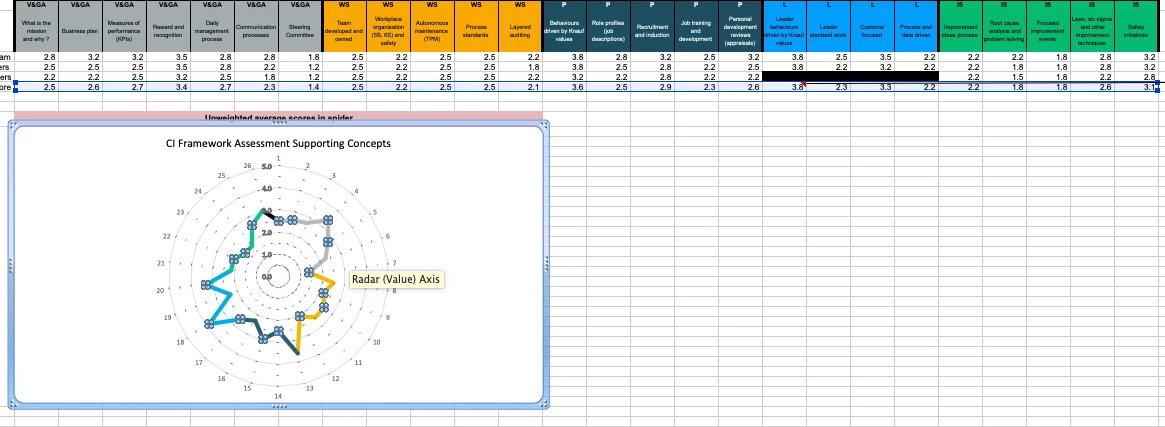Click the 3.4 score under Reward and recognition
Image resolution: width=1165 pixels, height=427 pixels.
pos(168,88)
